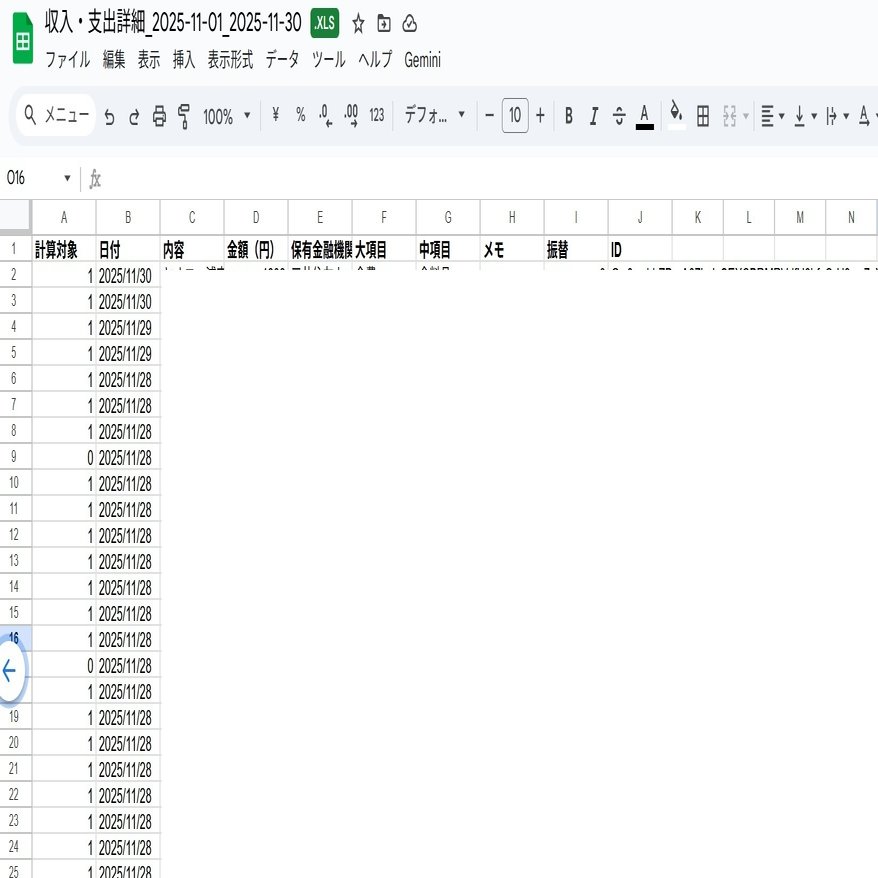Viewport: 878px width, 878px height.
Task: Toggle strikethrough formatting
Action: click(x=618, y=115)
